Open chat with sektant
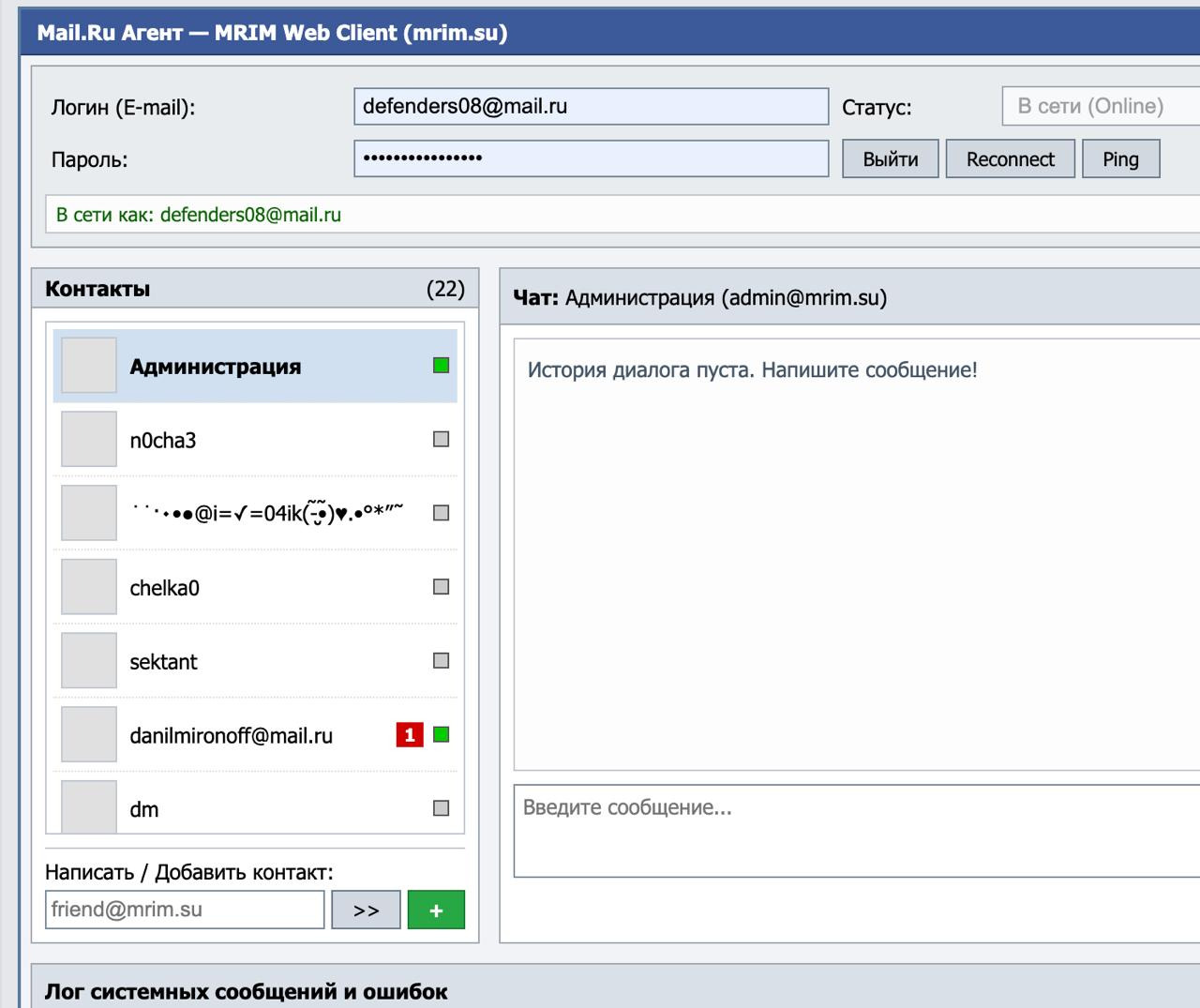1200x1008 pixels. point(255,661)
